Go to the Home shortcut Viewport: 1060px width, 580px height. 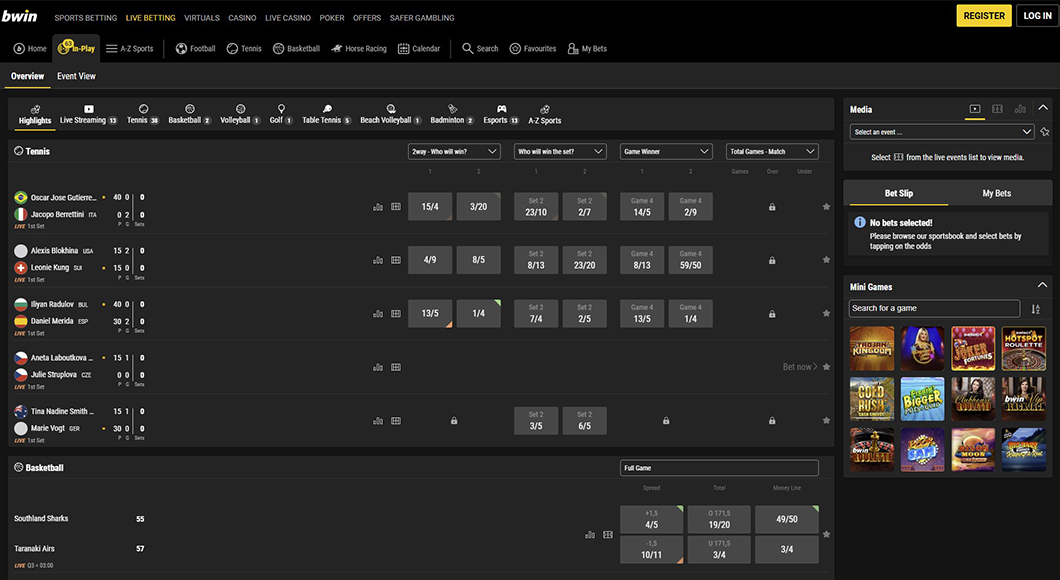30,49
